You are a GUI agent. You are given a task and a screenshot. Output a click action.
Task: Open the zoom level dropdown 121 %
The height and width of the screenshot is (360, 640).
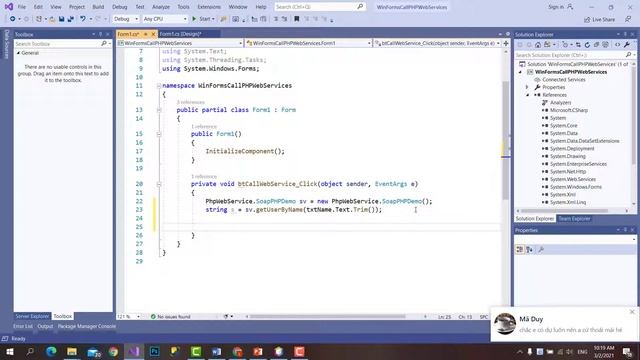pos(129,316)
